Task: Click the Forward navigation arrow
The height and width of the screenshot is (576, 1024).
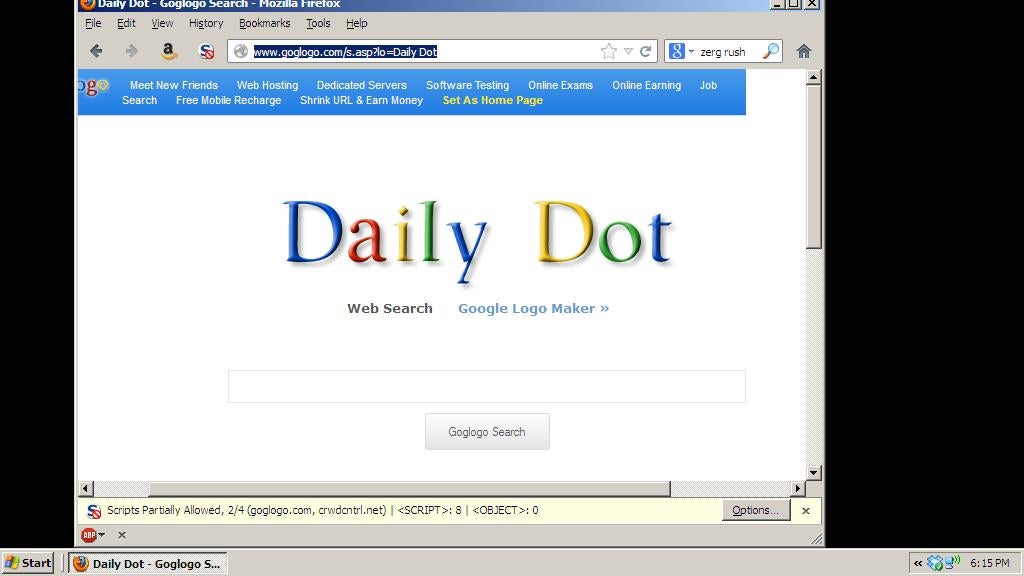Action: coord(131,51)
